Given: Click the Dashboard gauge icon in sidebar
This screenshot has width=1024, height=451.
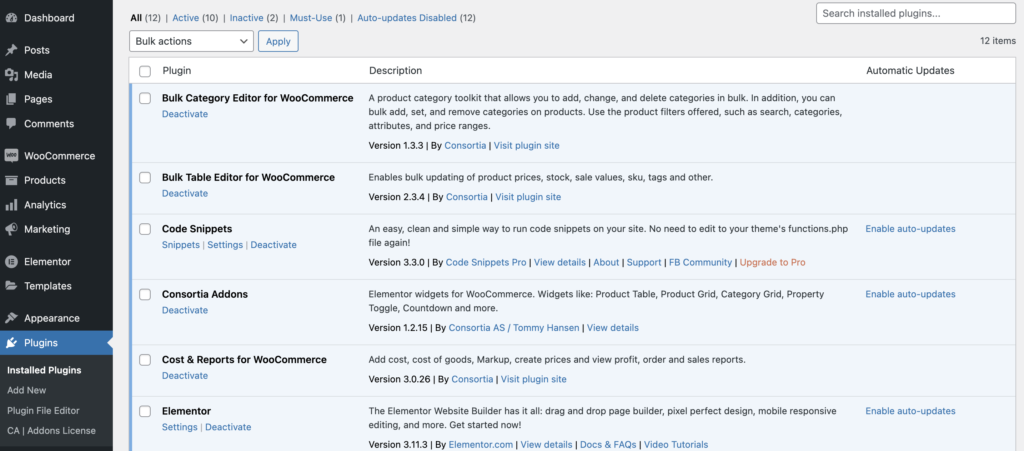Looking at the screenshot, I should [11, 18].
